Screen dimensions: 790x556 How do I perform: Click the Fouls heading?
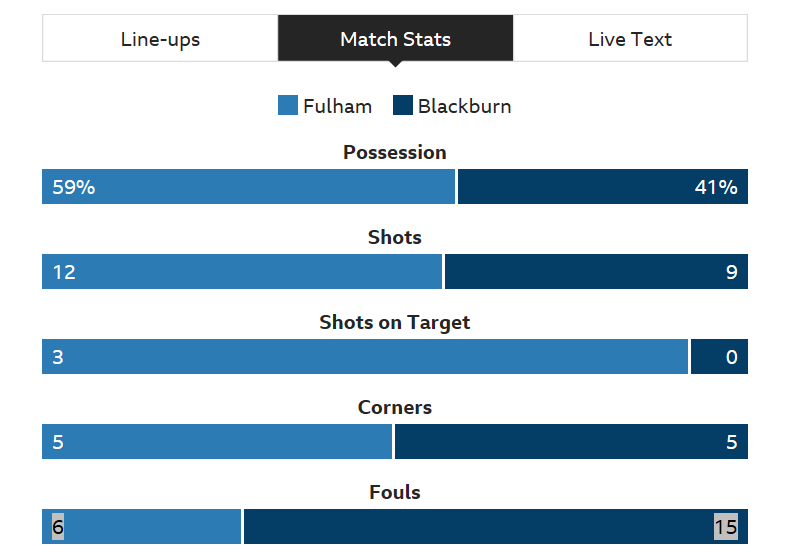[x=395, y=493]
